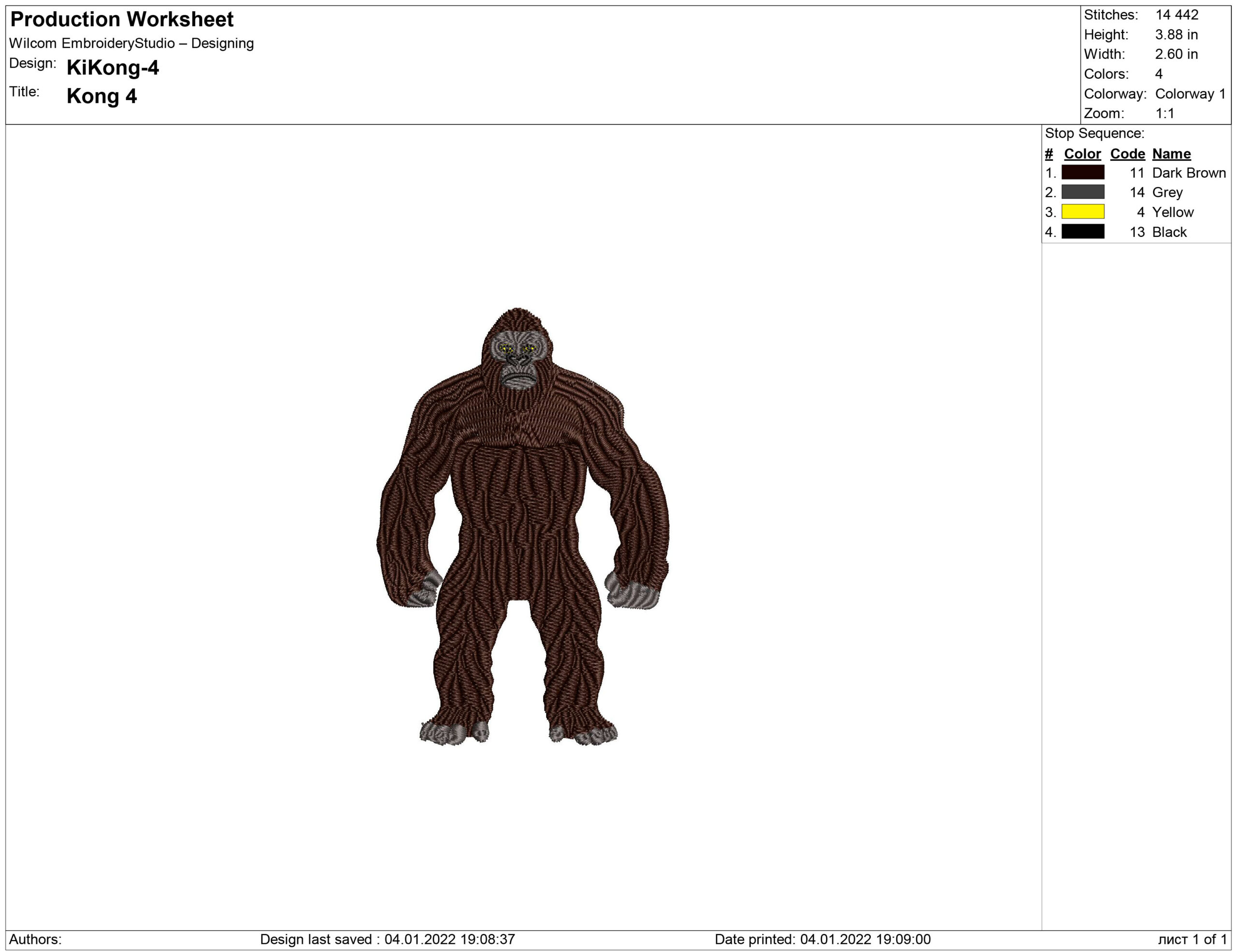This screenshot has height=952, width=1237.
Task: Click the KiKong-4 design name
Action: tap(113, 67)
